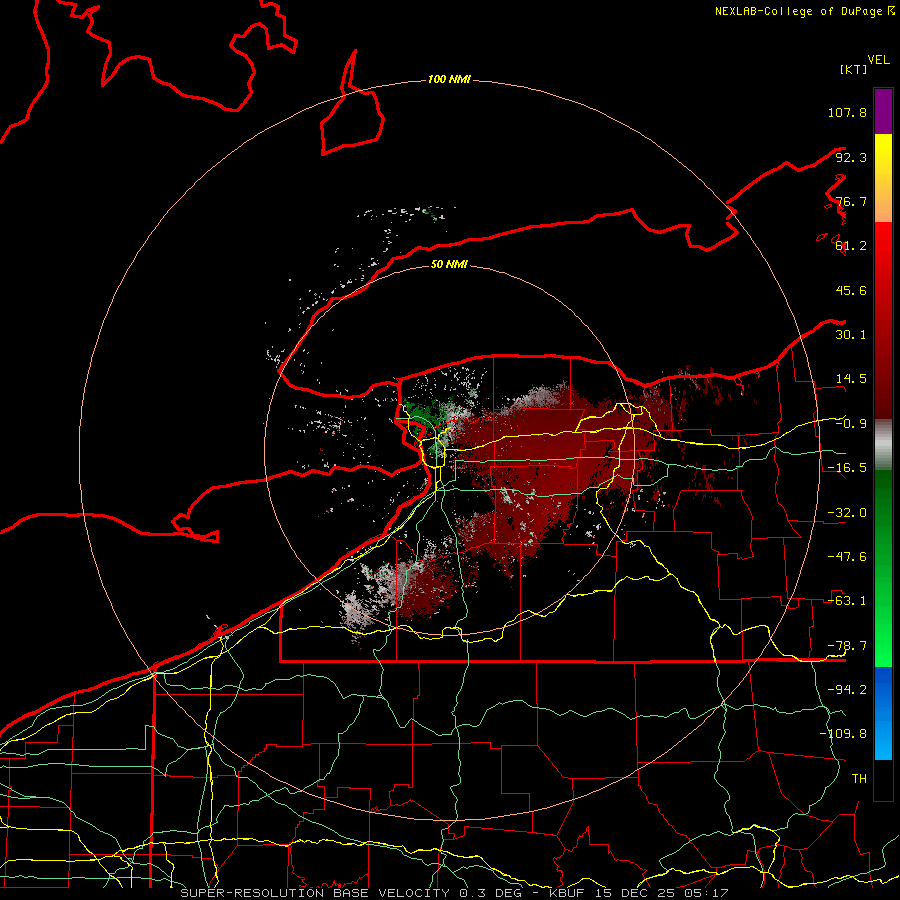The image size is (900, 900).
Task: Pick the gray near-zero color bar segment
Action: coord(883,445)
